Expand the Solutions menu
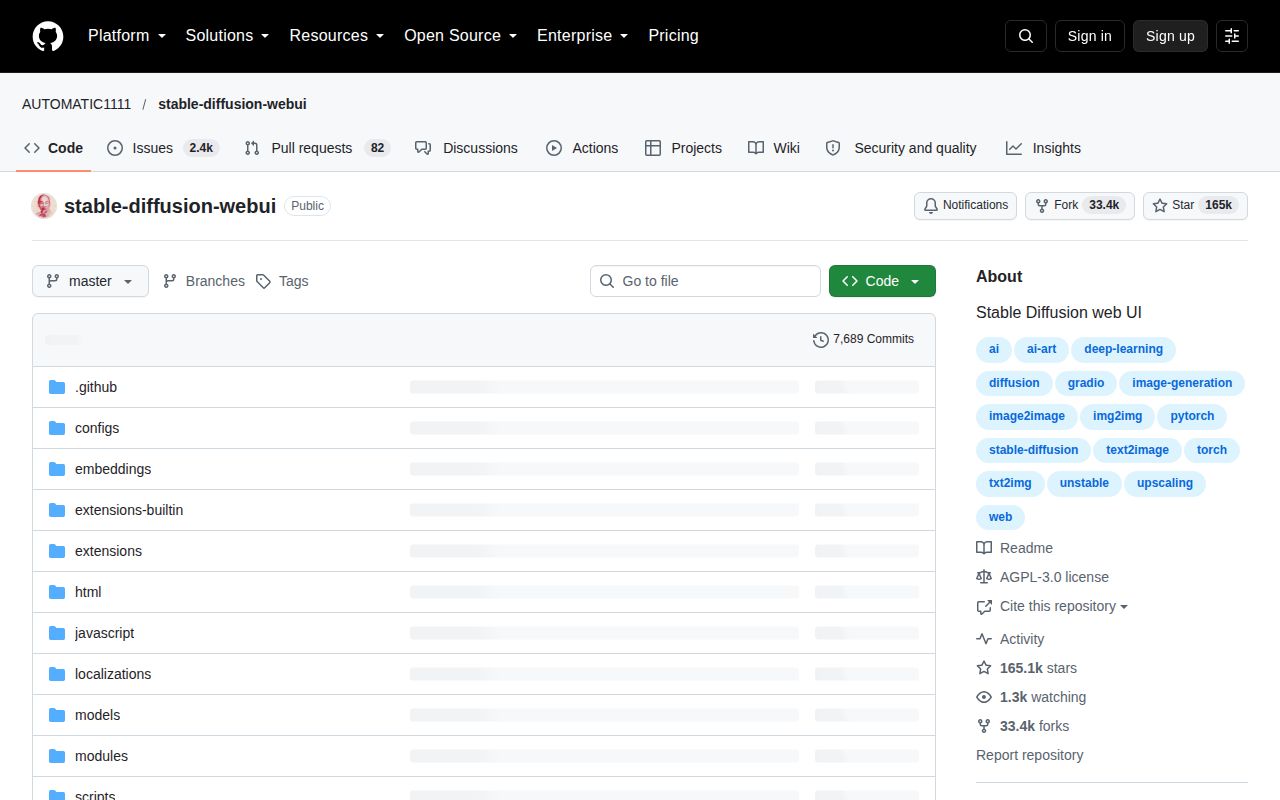The width and height of the screenshot is (1280, 800). point(227,36)
